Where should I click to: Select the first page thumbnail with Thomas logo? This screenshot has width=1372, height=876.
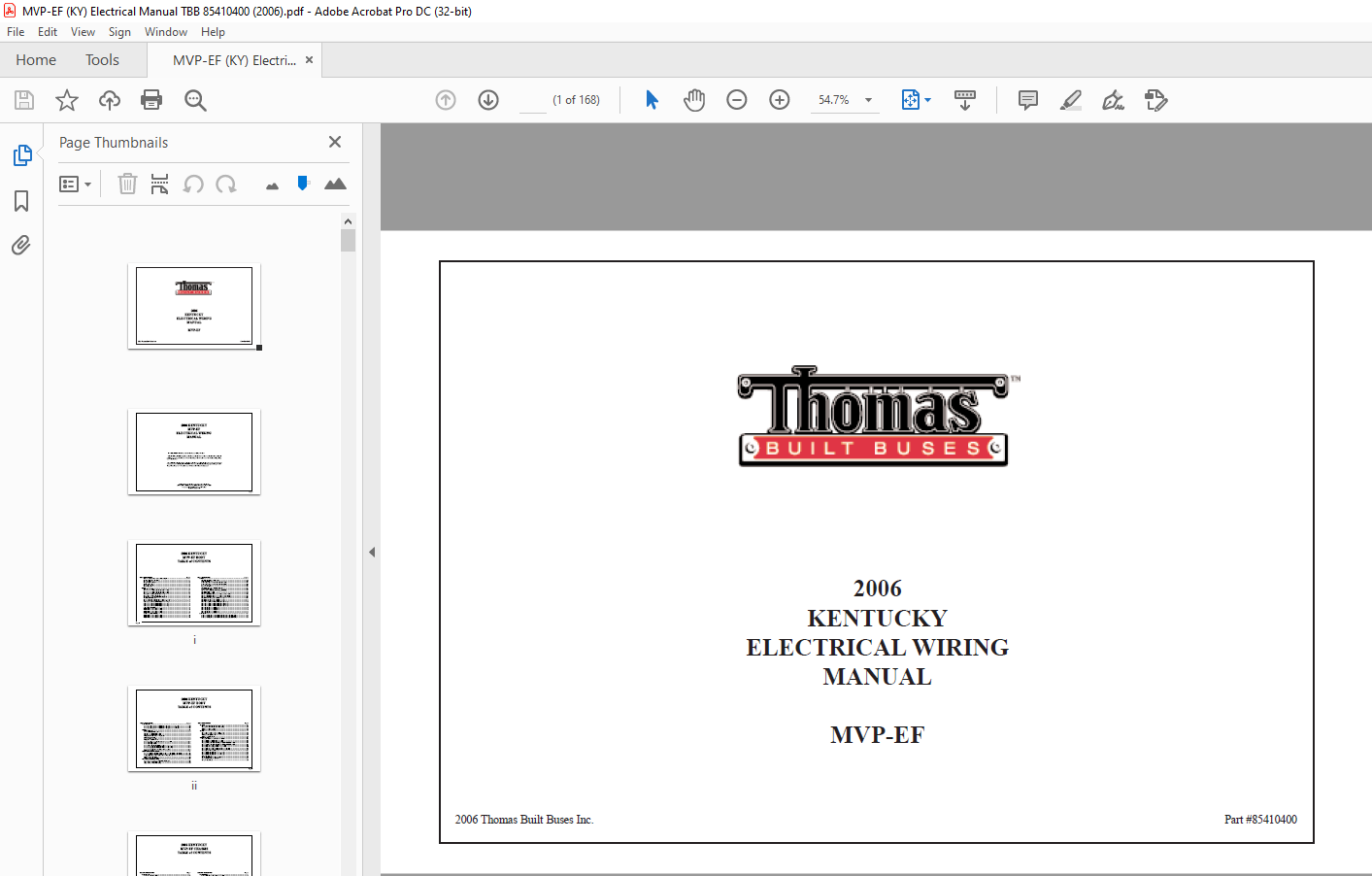tap(194, 306)
